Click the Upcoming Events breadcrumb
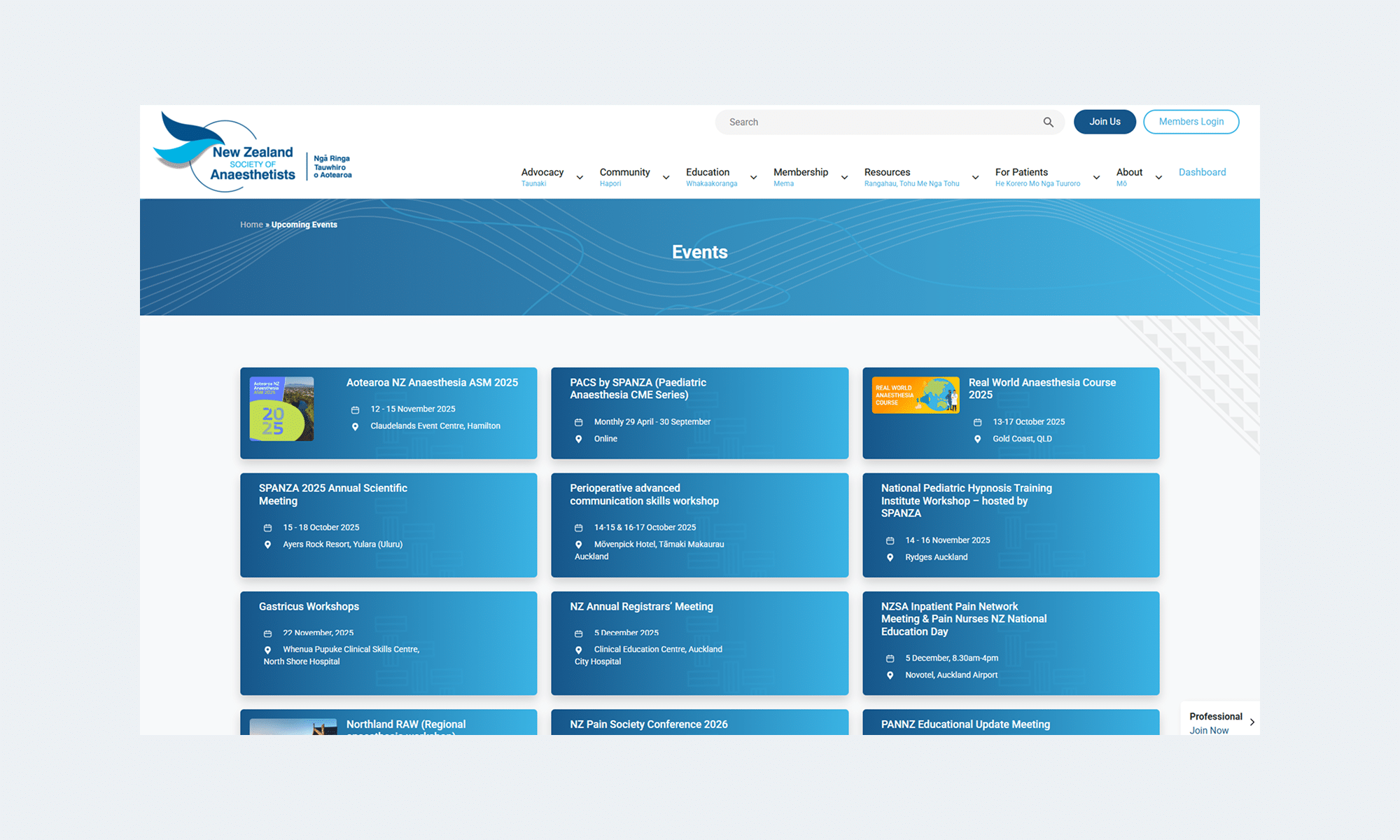The height and width of the screenshot is (840, 1400). (304, 225)
